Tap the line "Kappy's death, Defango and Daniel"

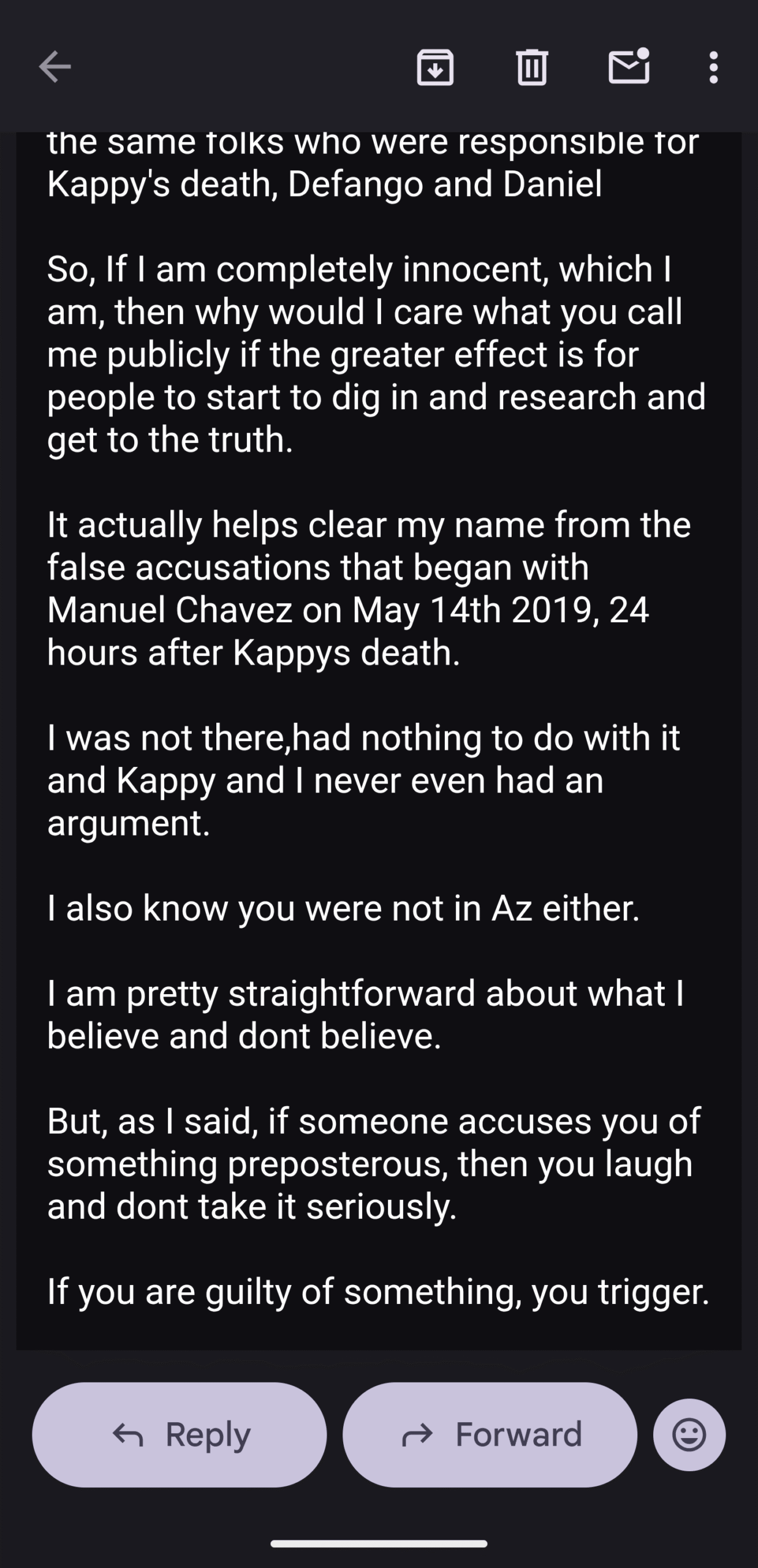324,184
